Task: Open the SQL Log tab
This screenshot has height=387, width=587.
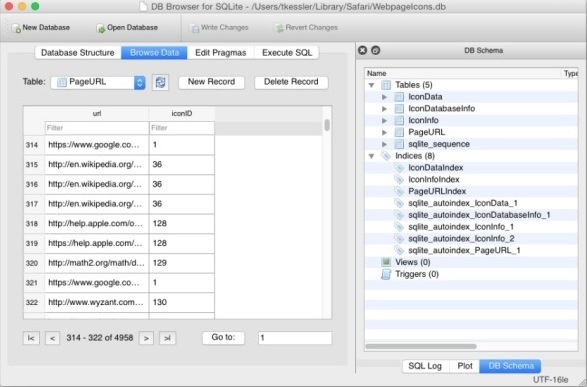Action: click(x=425, y=366)
